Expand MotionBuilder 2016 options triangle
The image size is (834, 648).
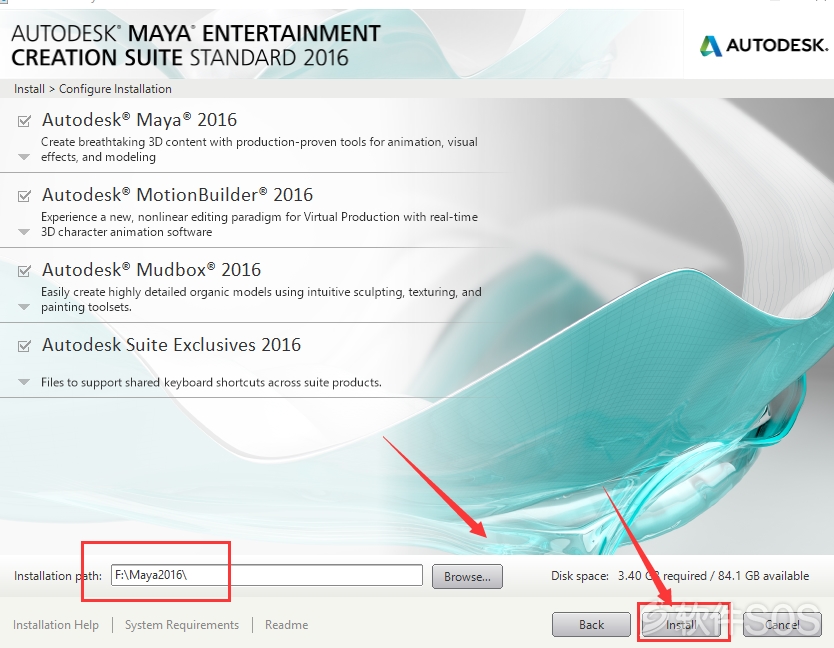[24, 232]
